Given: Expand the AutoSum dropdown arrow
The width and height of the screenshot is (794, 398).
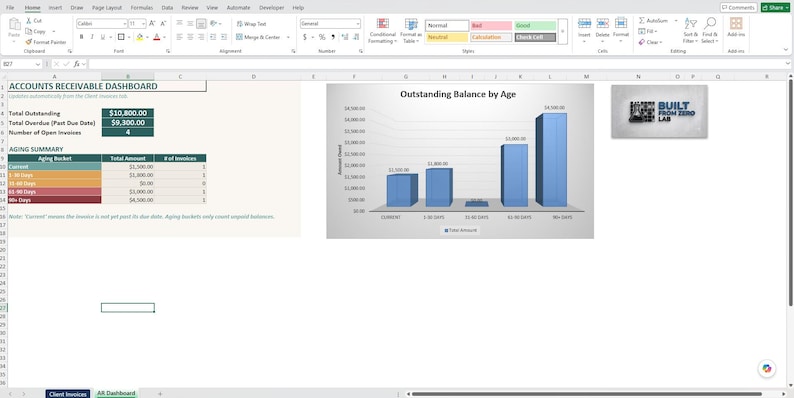Looking at the screenshot, I should click(676, 21).
